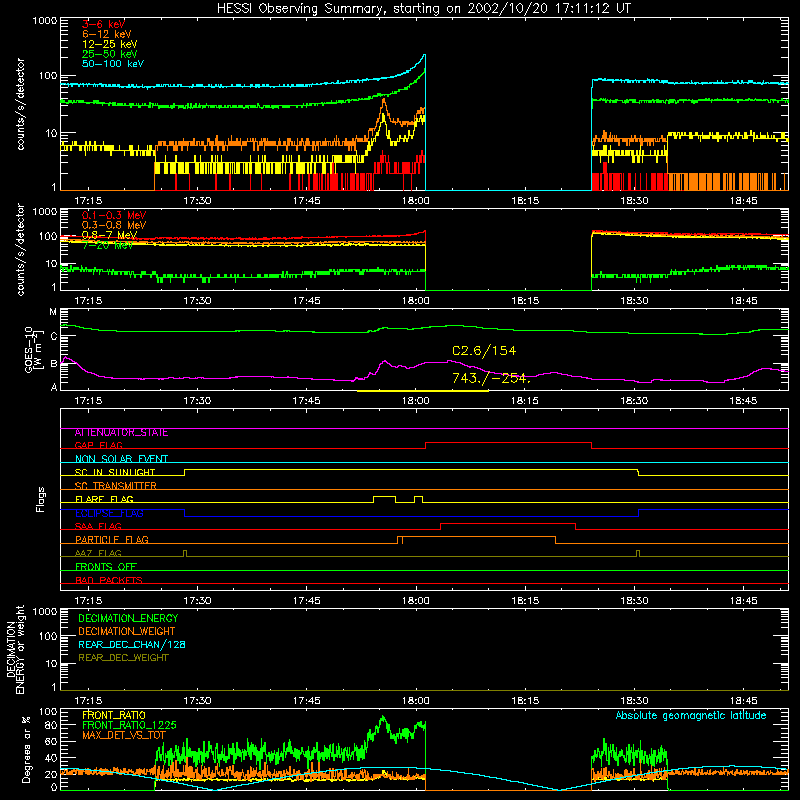Click the FRONT_RATIO_1225 legend entry
The image size is (800, 800).
(x=129, y=725)
